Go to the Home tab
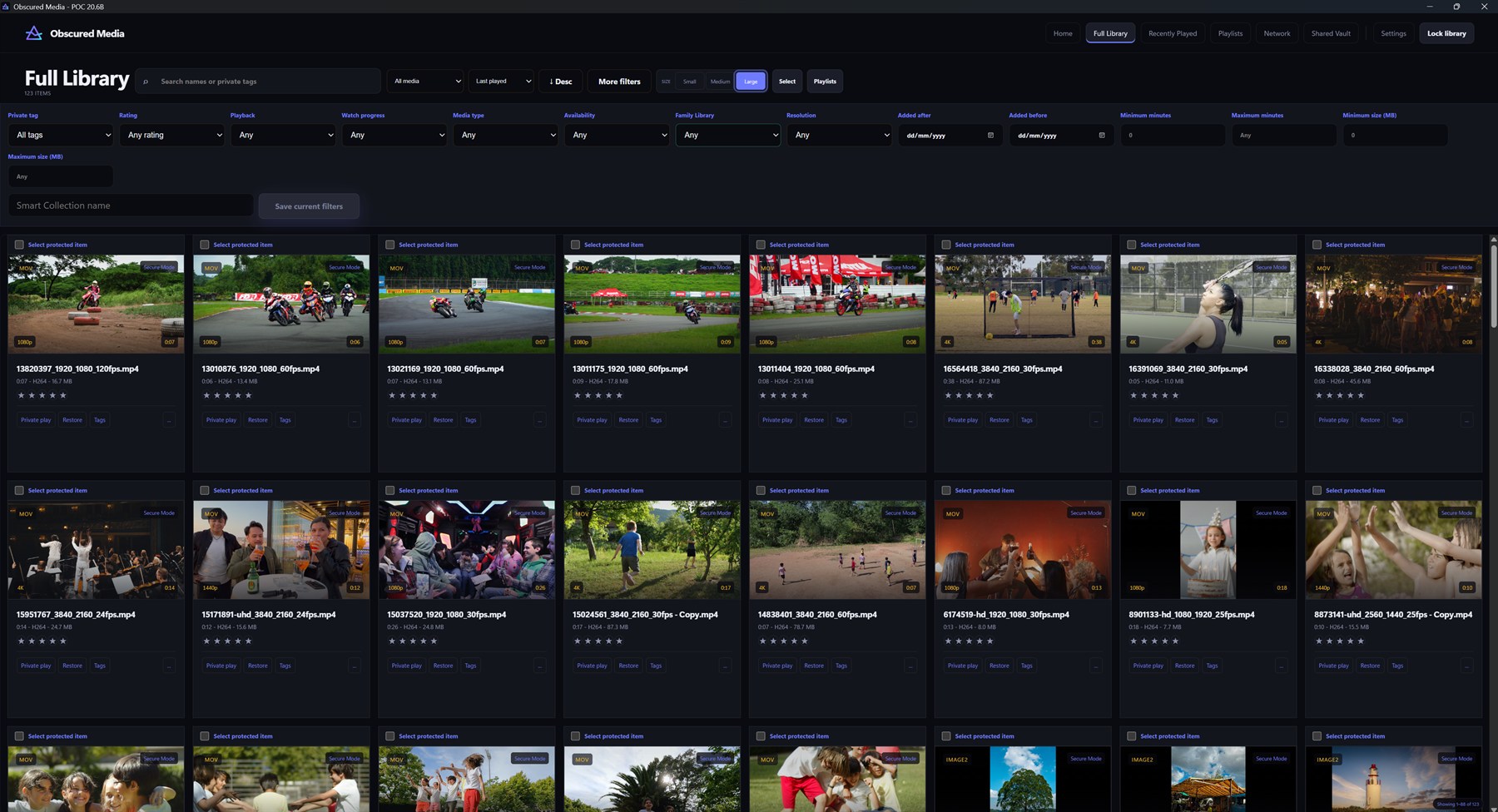 click(1063, 33)
